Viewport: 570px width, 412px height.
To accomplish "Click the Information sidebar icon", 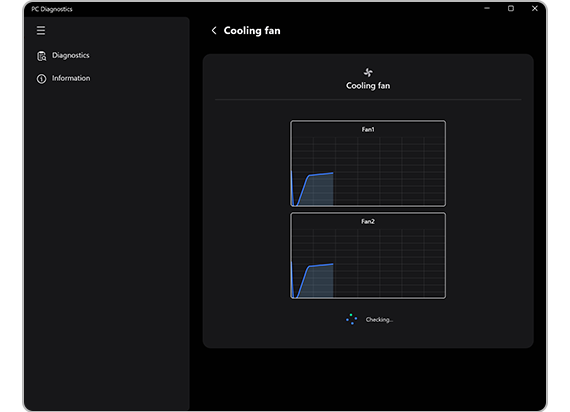I will pyautogui.click(x=41, y=79).
